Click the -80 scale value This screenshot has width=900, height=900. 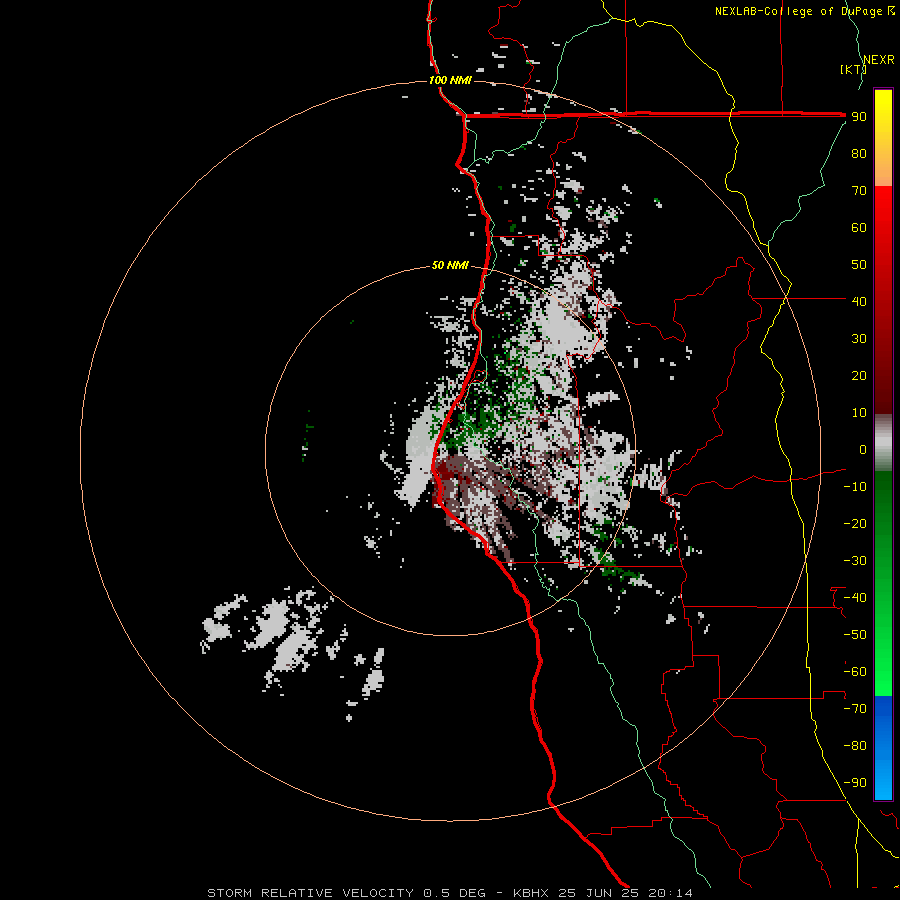[855, 746]
